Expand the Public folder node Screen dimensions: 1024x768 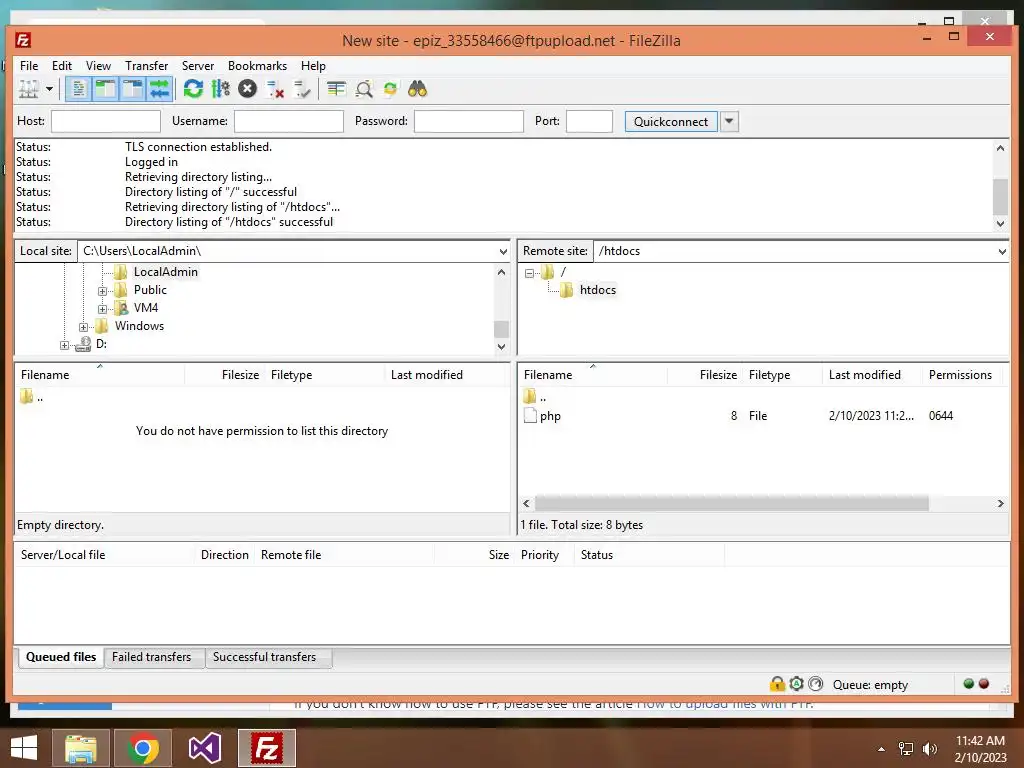point(103,291)
